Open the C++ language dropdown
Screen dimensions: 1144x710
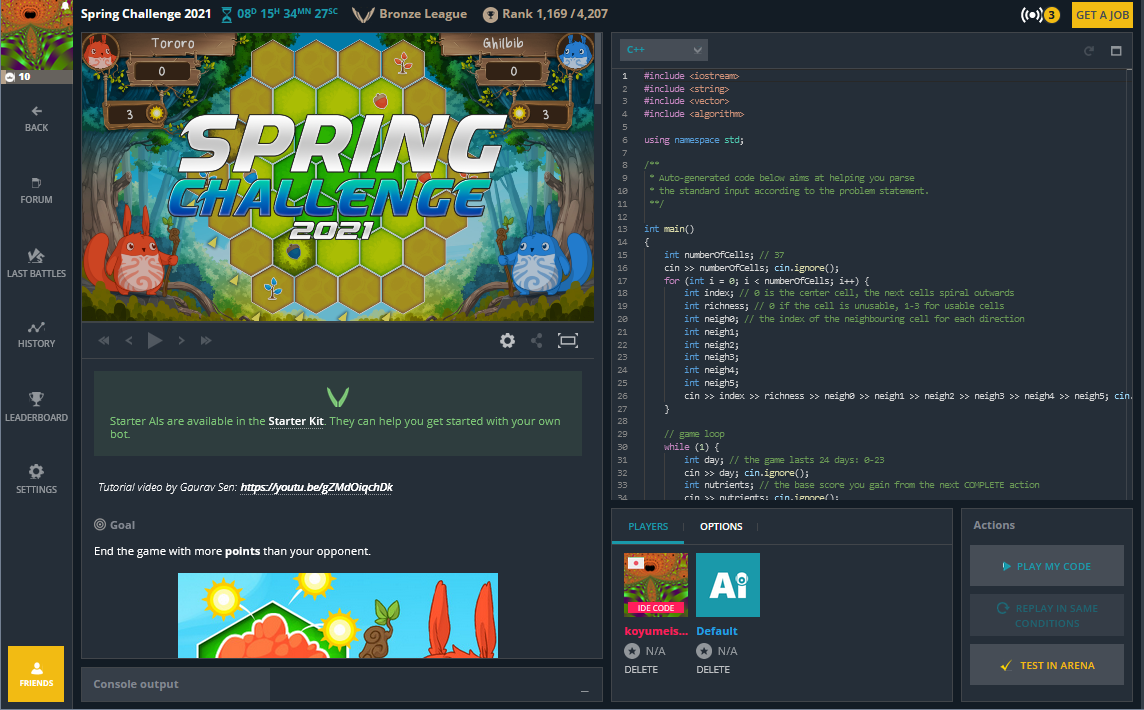[x=663, y=49]
